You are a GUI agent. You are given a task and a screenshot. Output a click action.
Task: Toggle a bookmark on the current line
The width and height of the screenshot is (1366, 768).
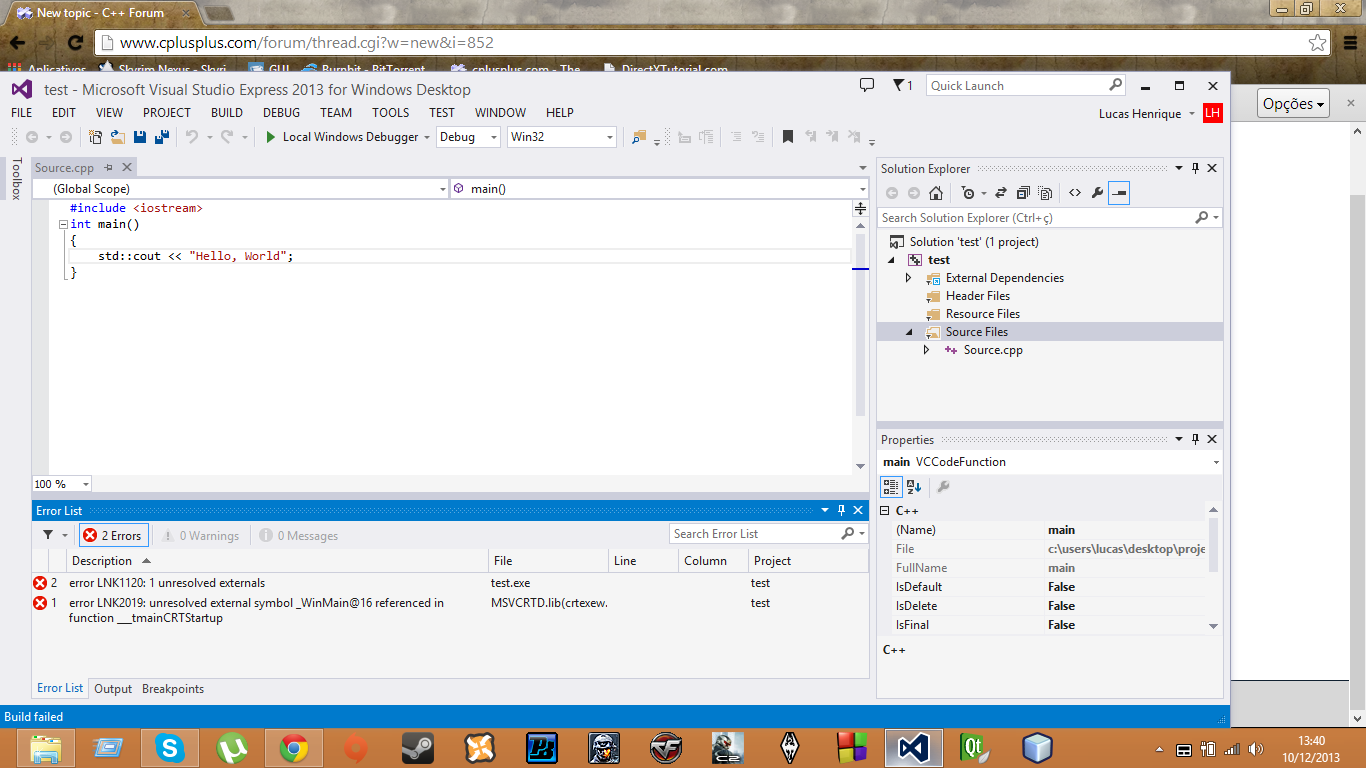pyautogui.click(x=787, y=137)
